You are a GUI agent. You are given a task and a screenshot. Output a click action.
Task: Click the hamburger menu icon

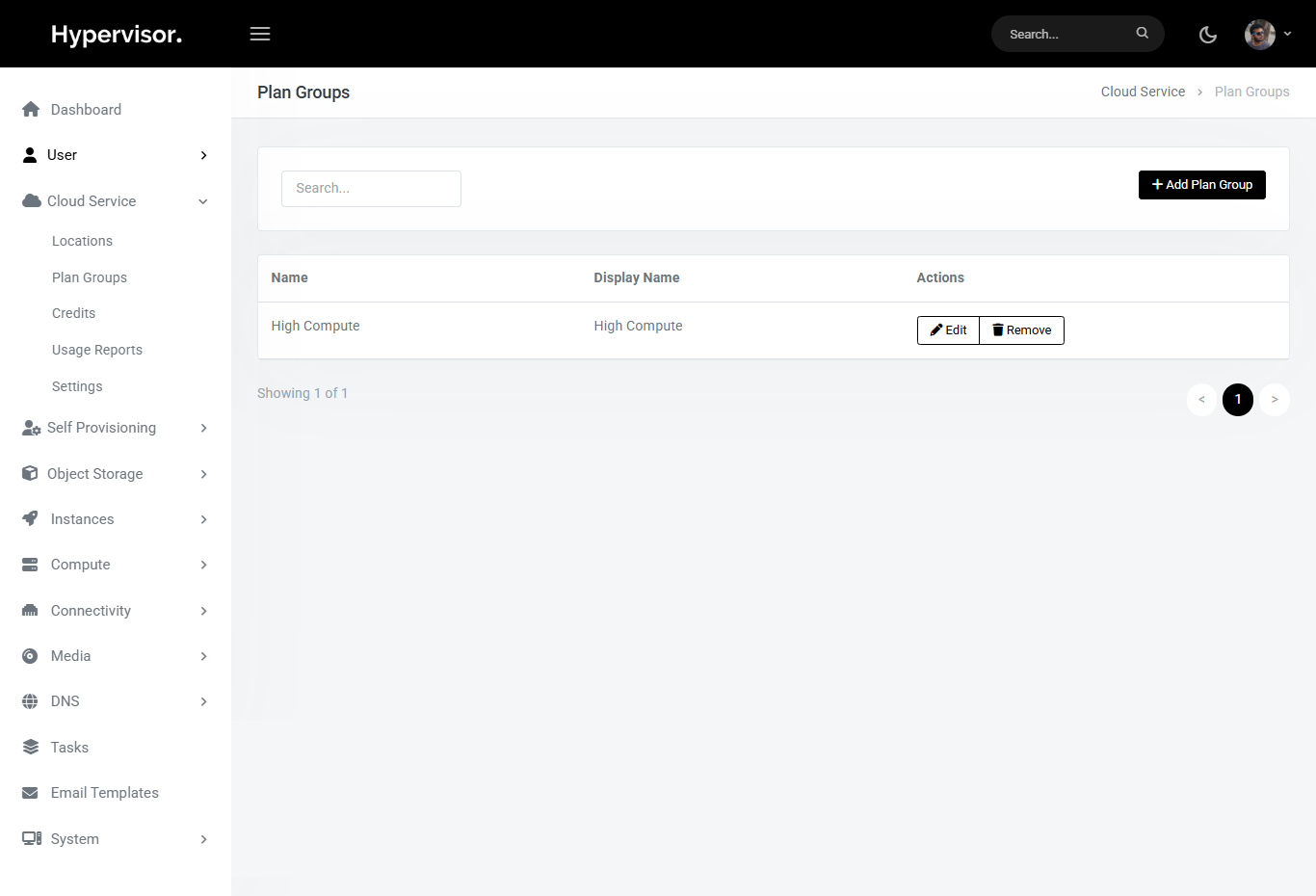pyautogui.click(x=260, y=34)
